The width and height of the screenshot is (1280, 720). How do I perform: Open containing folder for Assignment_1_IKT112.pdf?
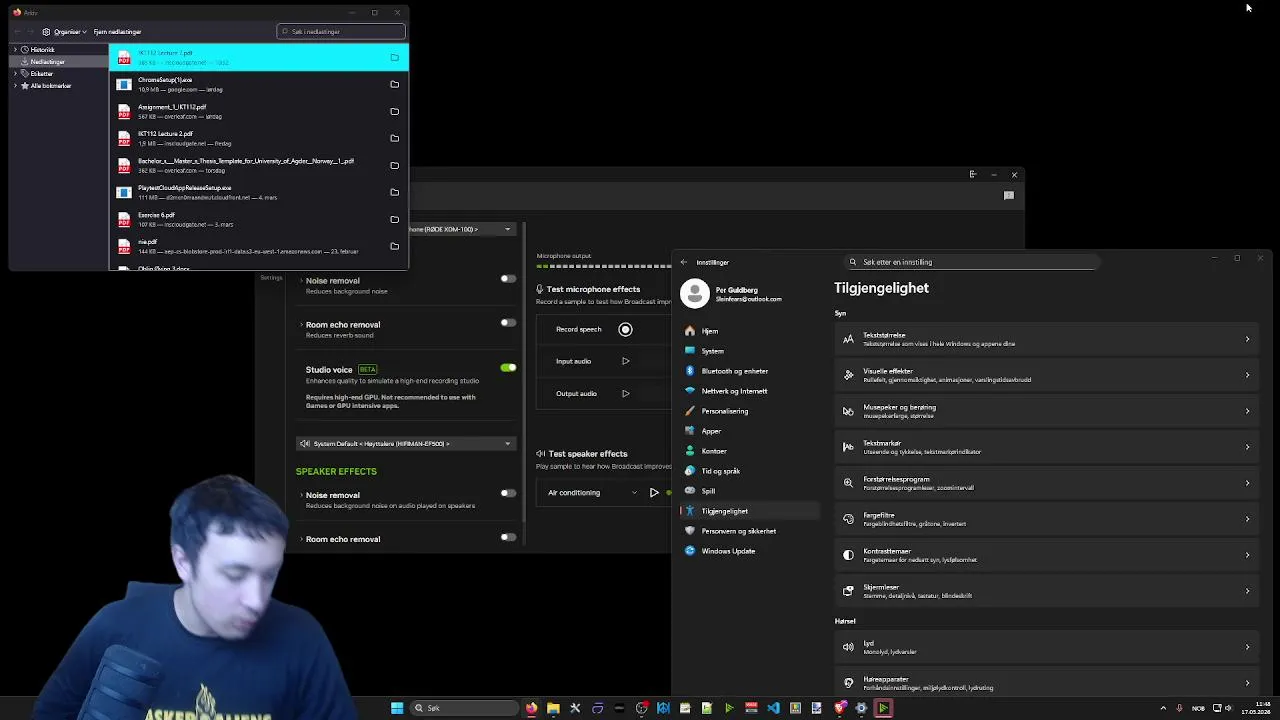pyautogui.click(x=394, y=111)
